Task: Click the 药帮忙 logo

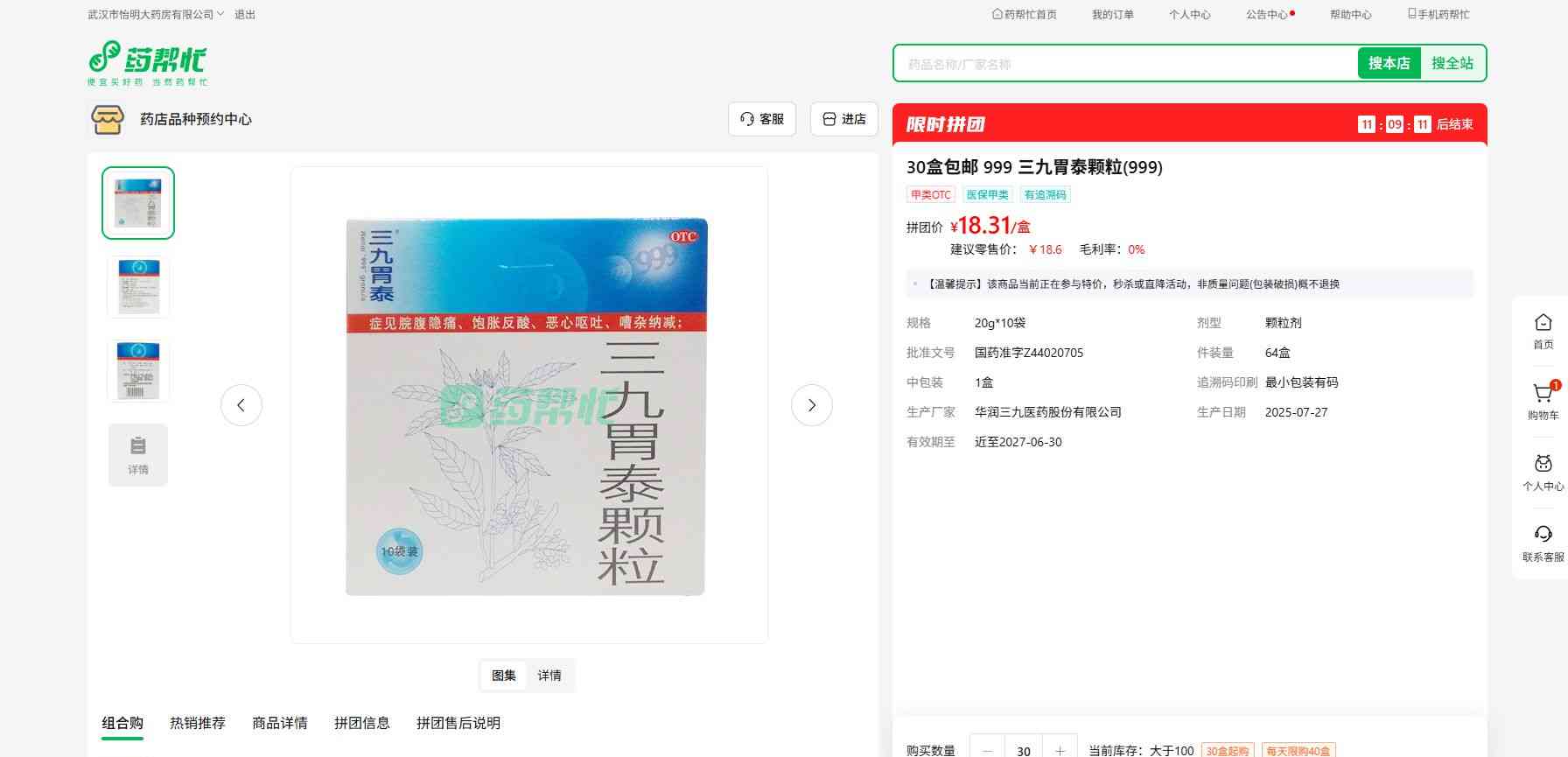Action: click(147, 62)
